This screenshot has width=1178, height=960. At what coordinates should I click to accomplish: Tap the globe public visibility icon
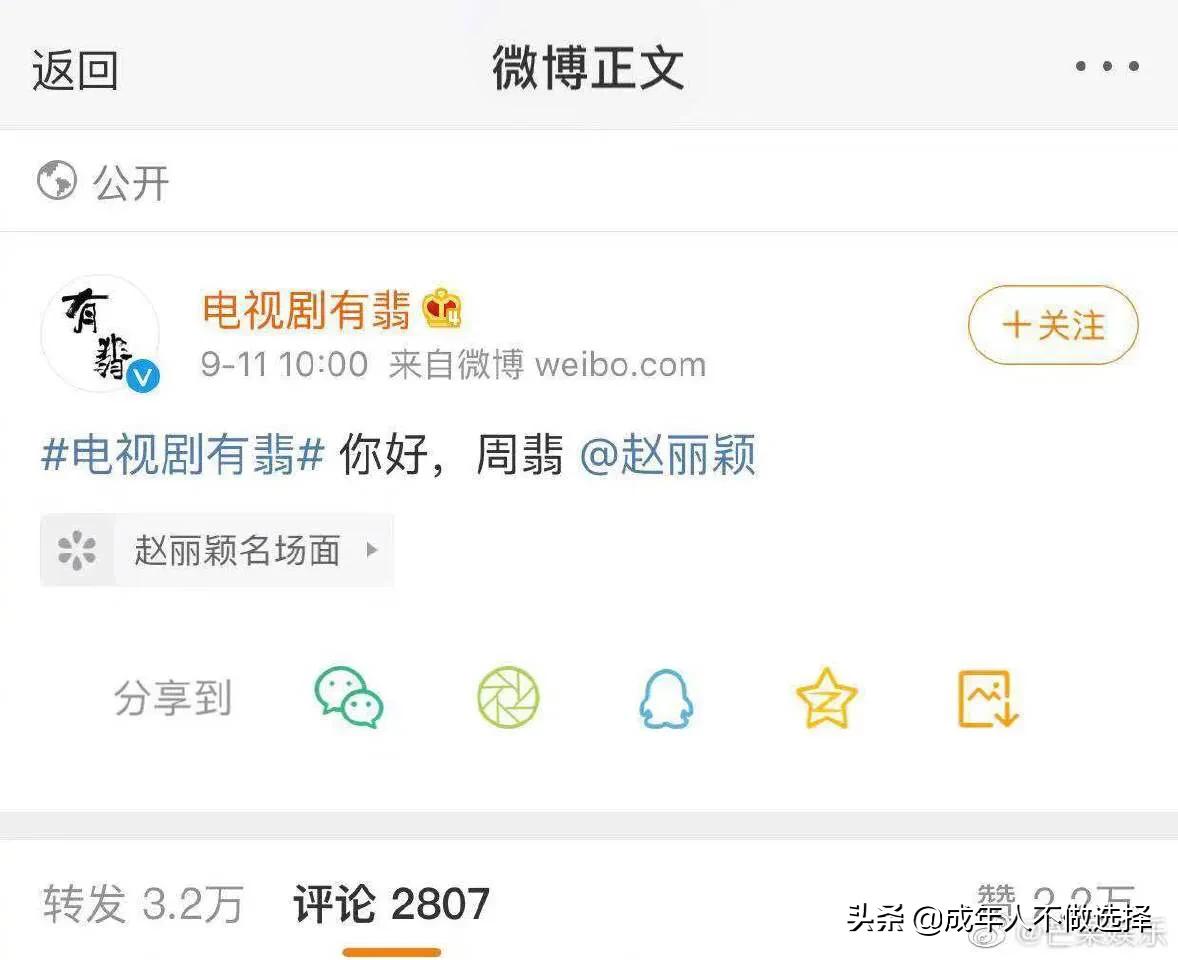57,180
